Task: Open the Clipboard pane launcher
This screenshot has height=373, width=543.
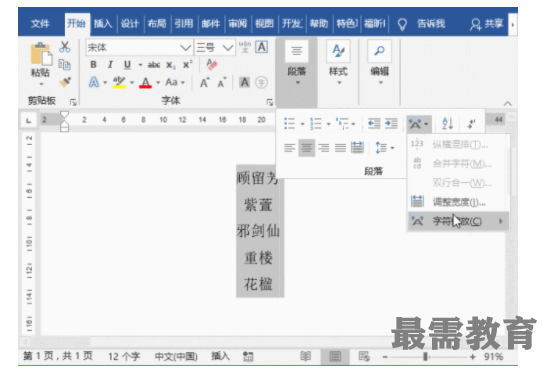Action: (x=73, y=102)
